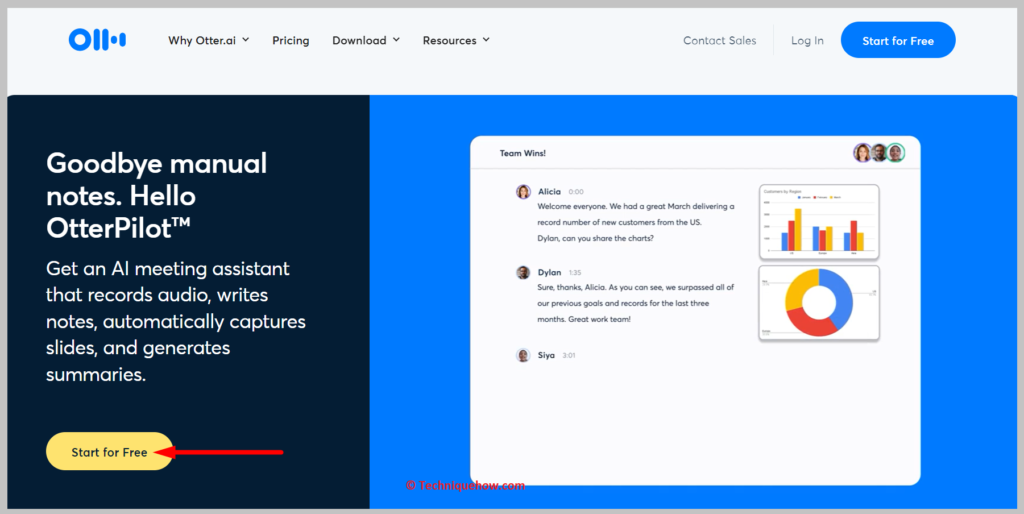Click Alicia's avatar in the transcript

tap(523, 191)
